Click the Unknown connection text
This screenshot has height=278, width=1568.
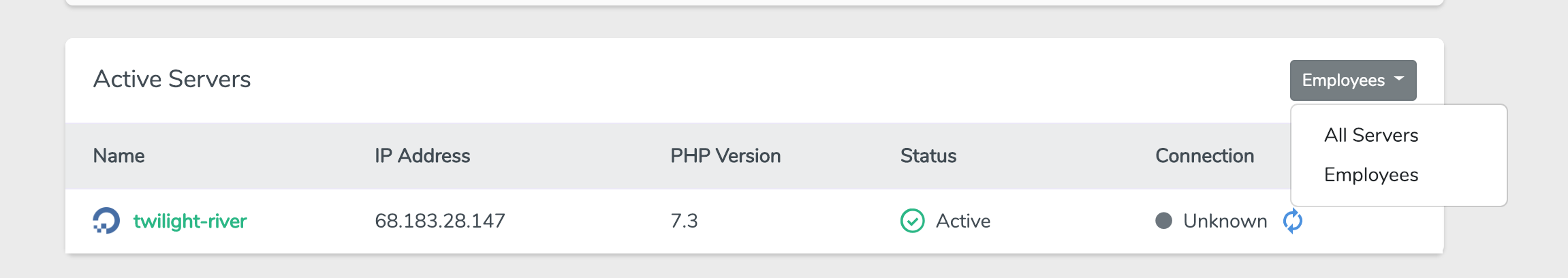pos(1225,221)
